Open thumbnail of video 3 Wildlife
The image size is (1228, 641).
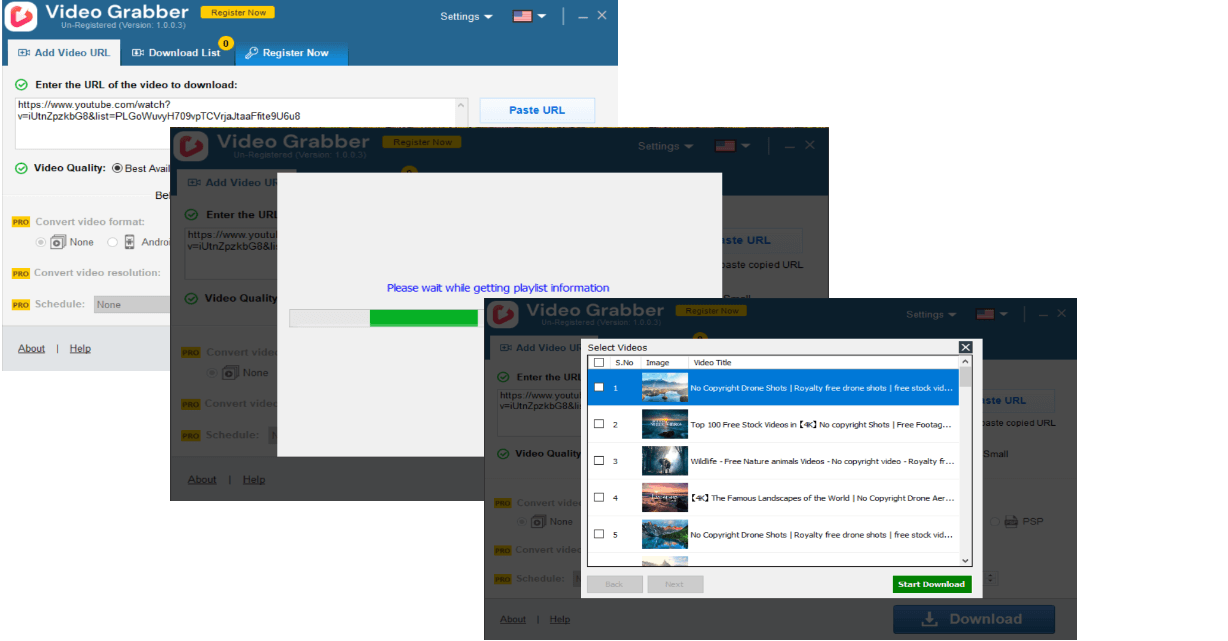pos(665,461)
